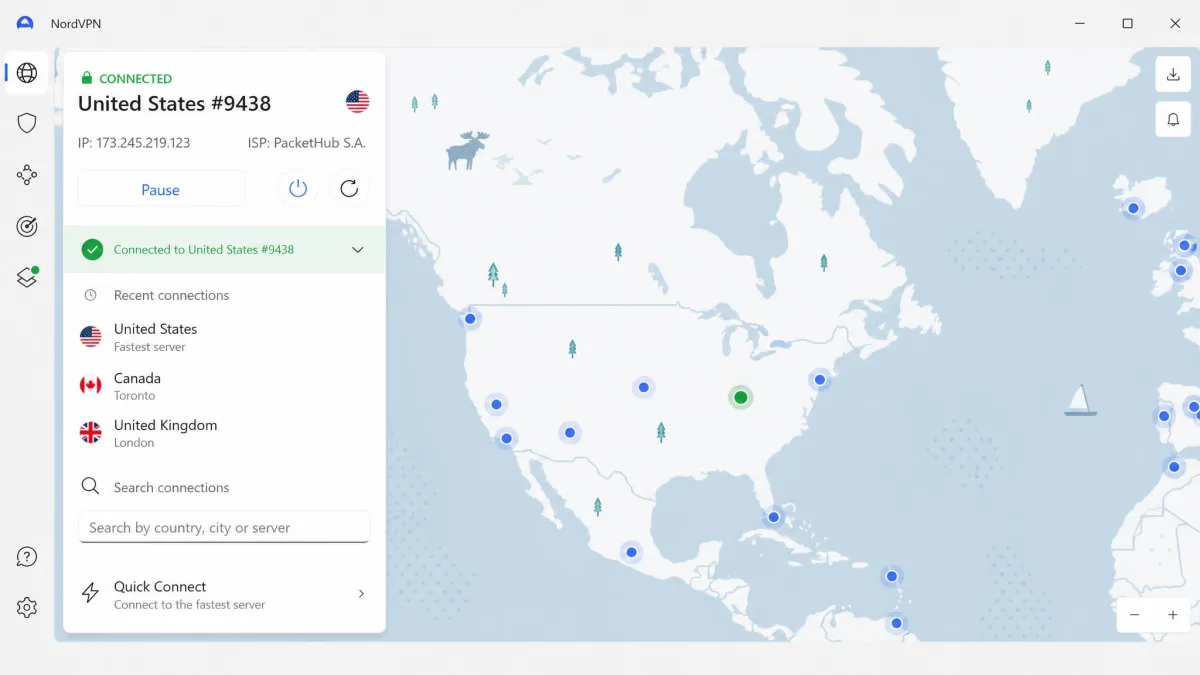Zoom in the map with plus button
1200x675 pixels.
coord(1173,615)
